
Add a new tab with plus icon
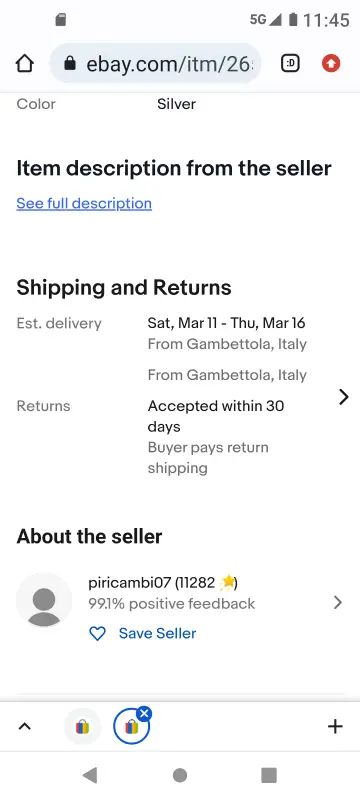click(335, 727)
